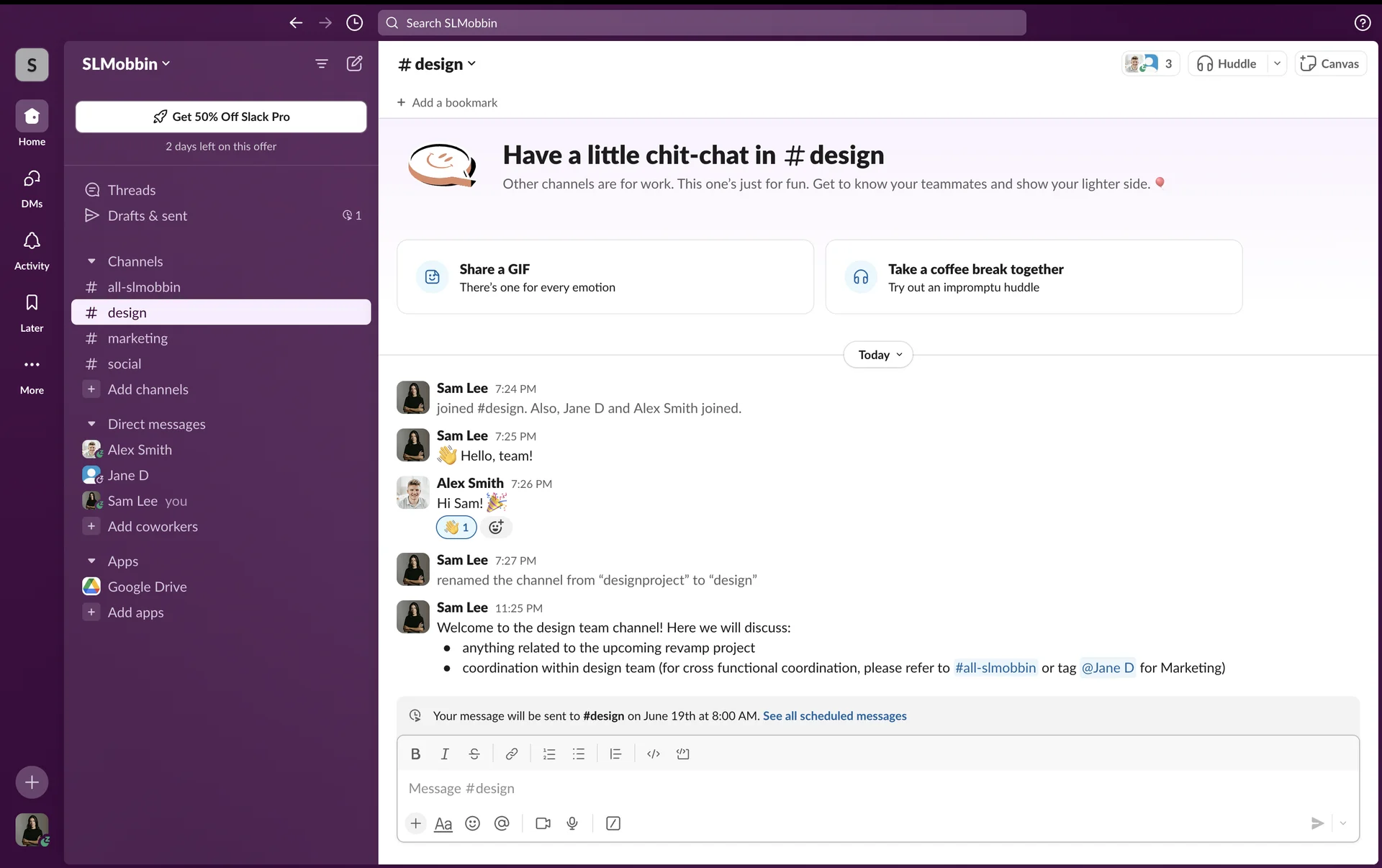Toggle text formatting with the Aa button
1382x868 pixels.
[443, 823]
